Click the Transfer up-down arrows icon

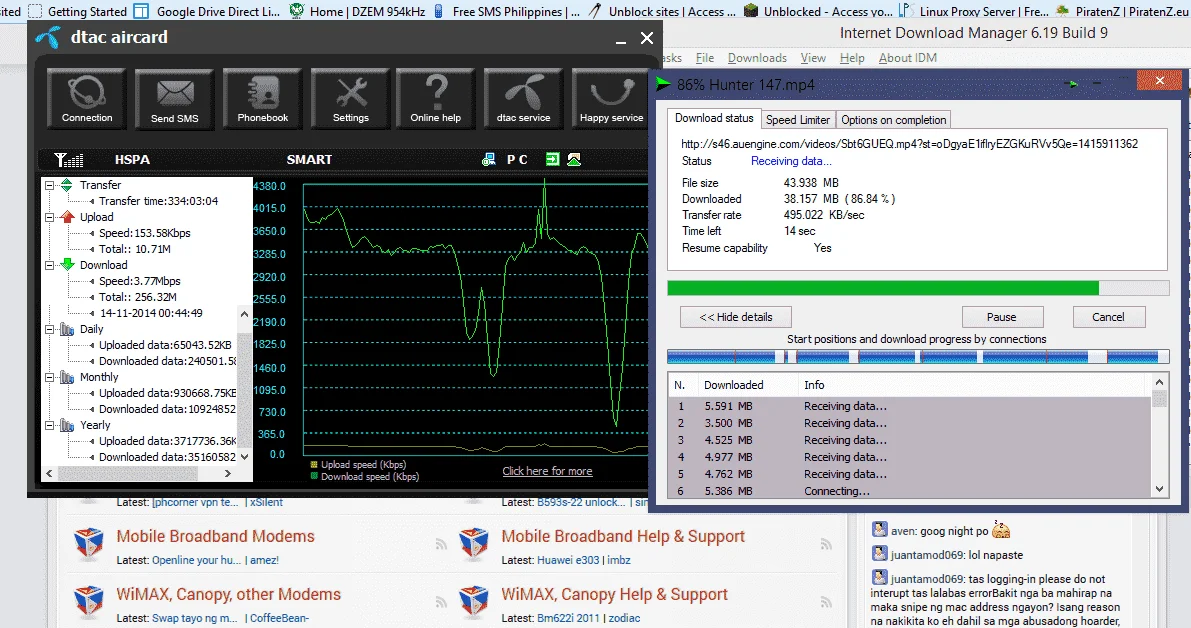[x=67, y=185]
